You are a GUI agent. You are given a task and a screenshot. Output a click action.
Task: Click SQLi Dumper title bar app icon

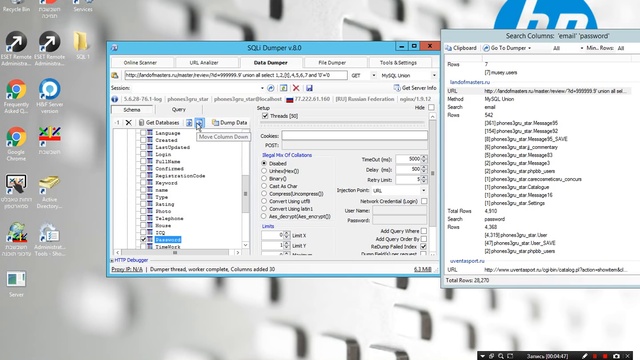(115, 48)
